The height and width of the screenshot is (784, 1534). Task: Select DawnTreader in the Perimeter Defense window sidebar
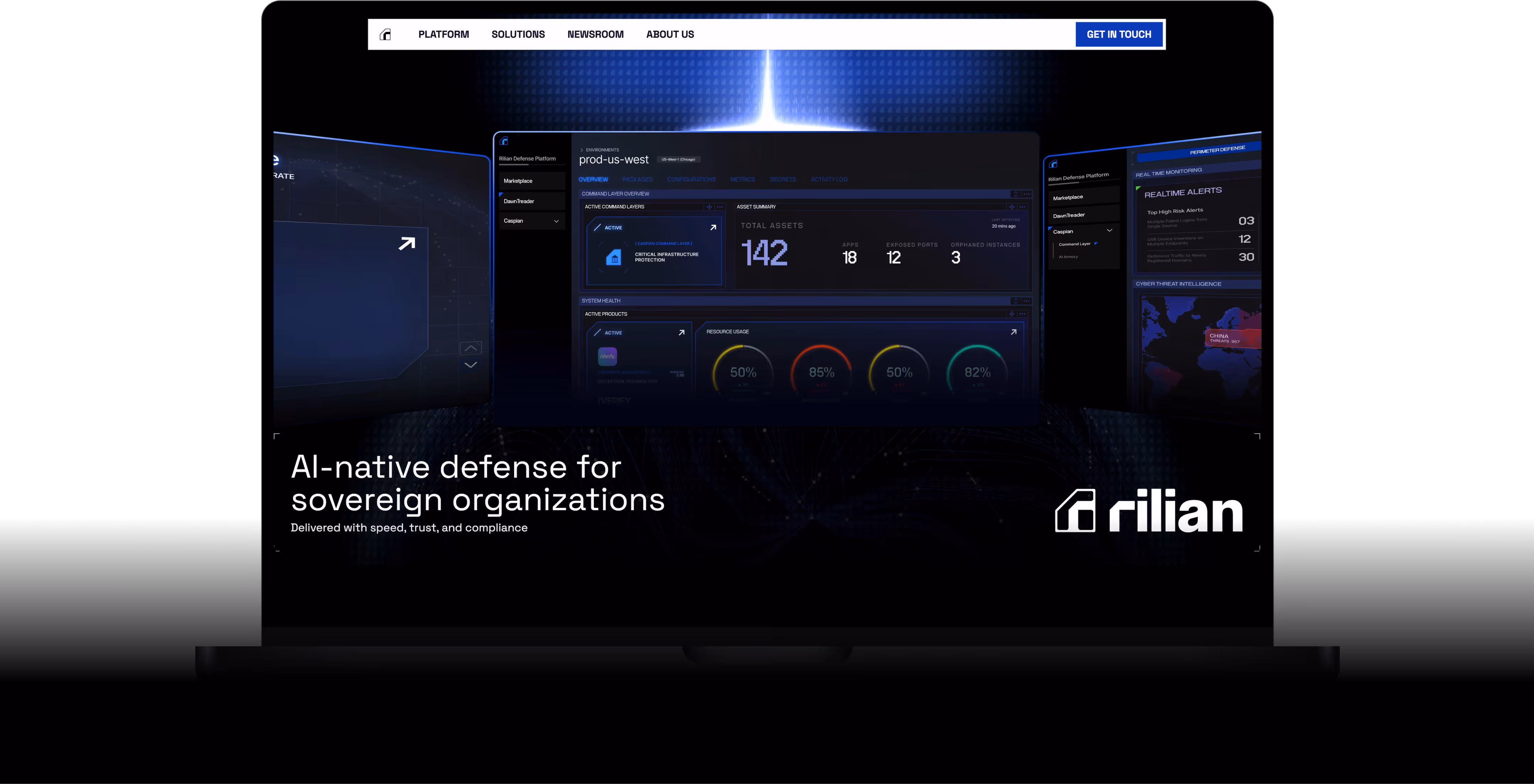[x=1084, y=214]
